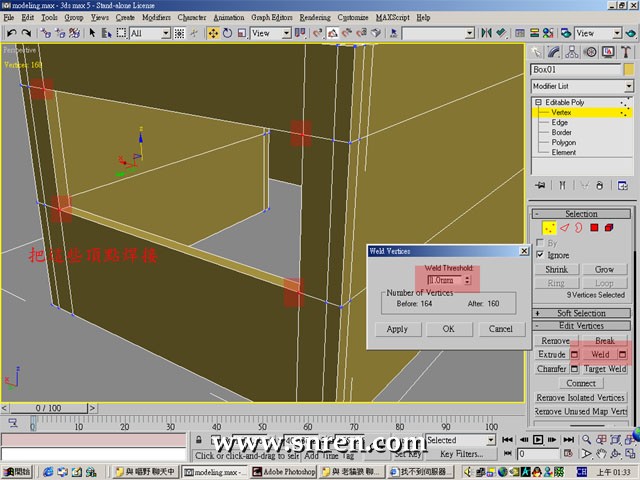Open the MAXScript menu

coord(392,18)
